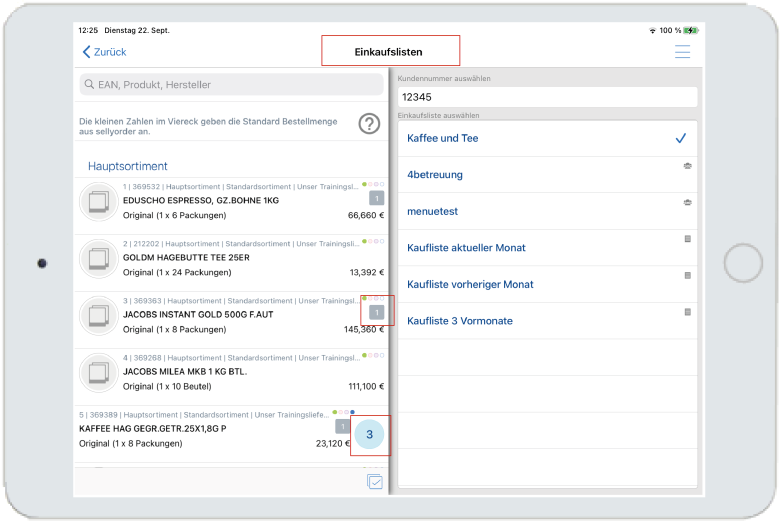The width and height of the screenshot is (780, 525).
Task: Tap list icon beside Kaufliste 3 Vormonate
Action: (x=687, y=312)
